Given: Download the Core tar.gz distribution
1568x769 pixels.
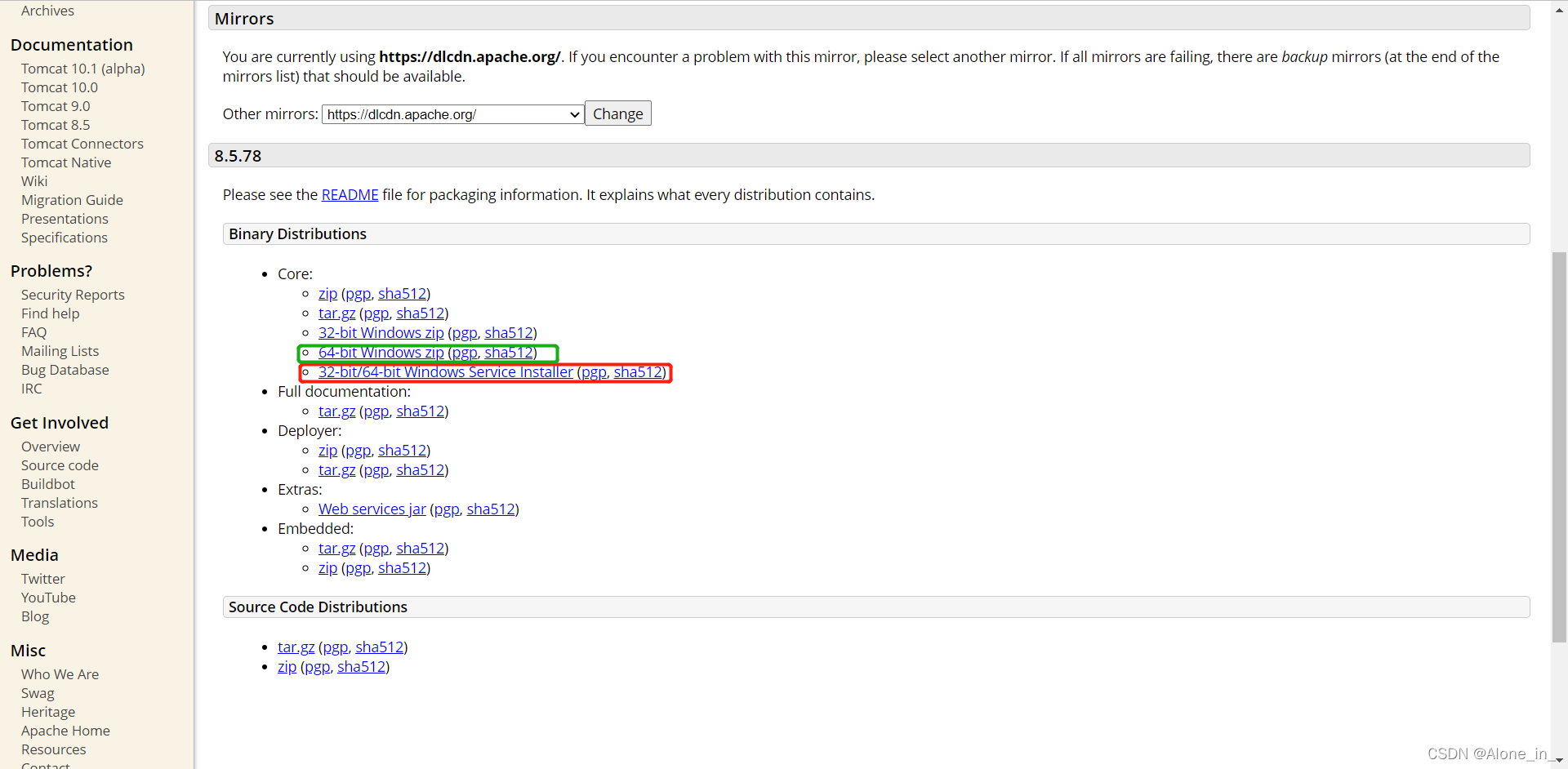Looking at the screenshot, I should point(336,313).
